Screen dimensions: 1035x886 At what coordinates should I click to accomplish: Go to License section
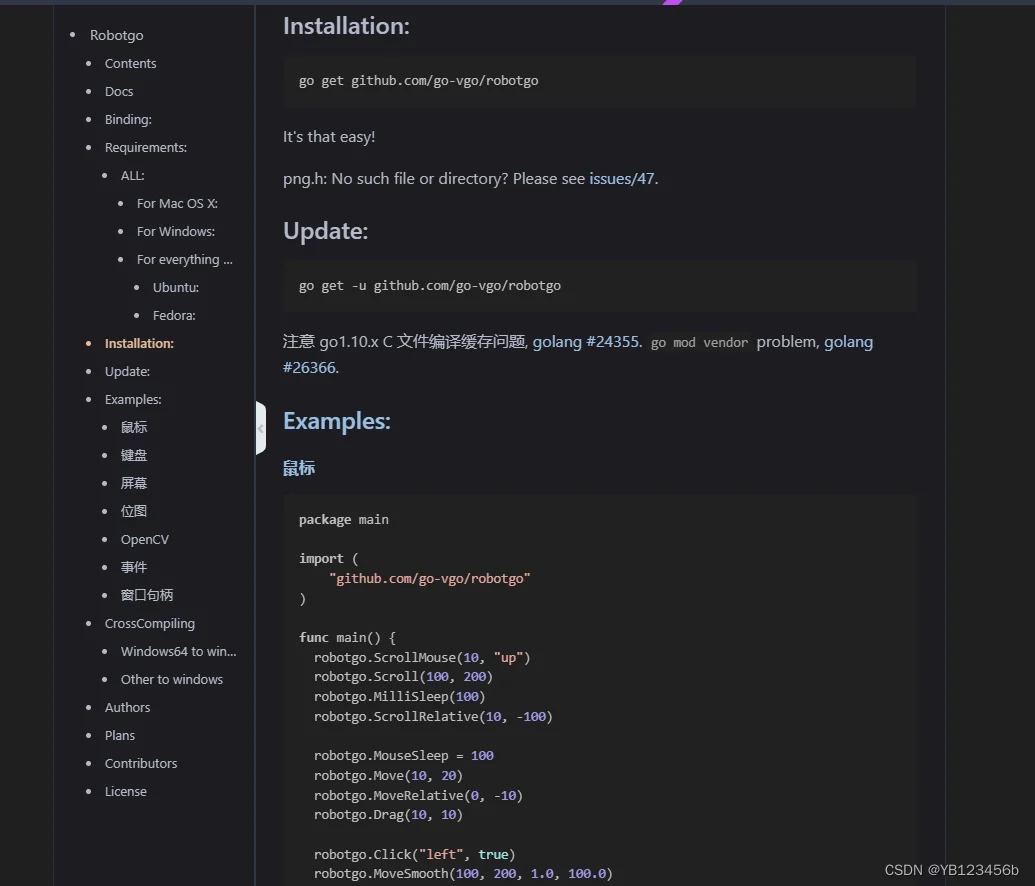125,792
